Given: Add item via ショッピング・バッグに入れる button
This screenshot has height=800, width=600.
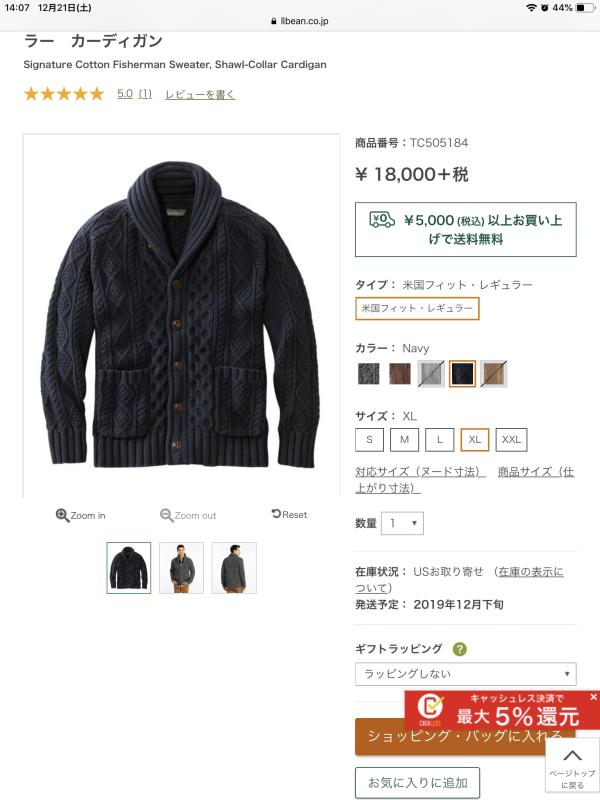Looking at the screenshot, I should (465, 736).
